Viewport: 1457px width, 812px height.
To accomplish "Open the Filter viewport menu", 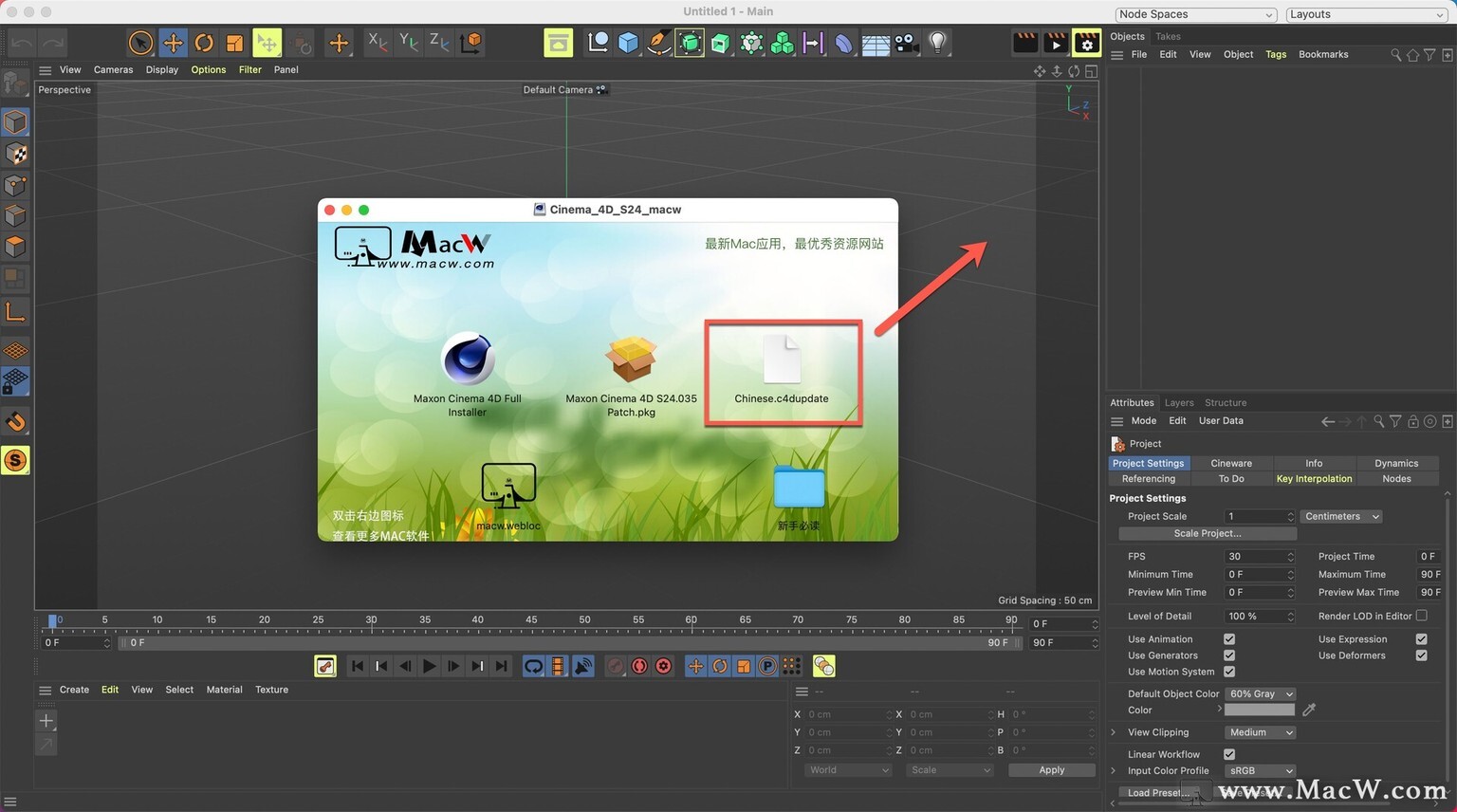I will (x=250, y=70).
